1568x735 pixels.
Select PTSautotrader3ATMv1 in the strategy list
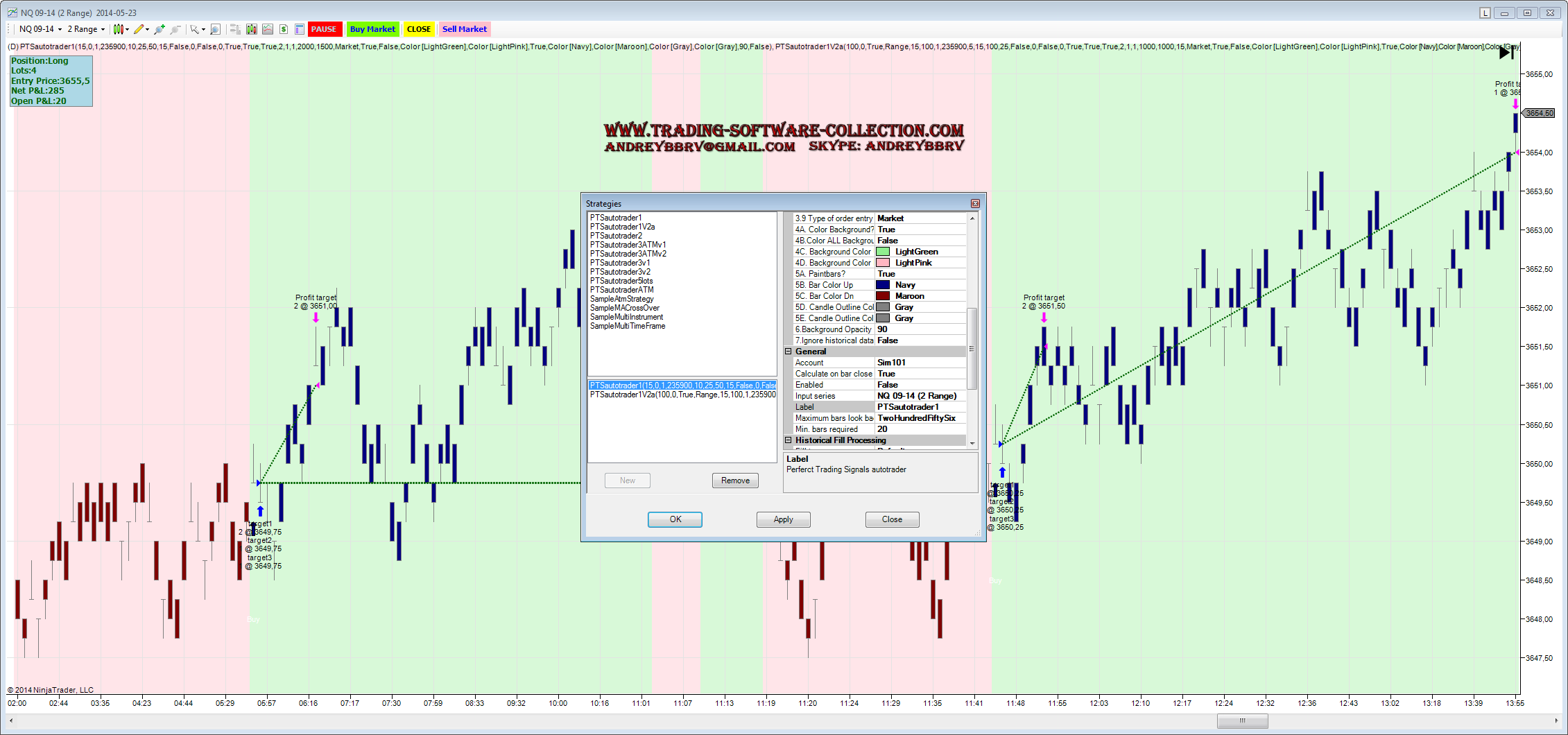pyautogui.click(x=628, y=245)
